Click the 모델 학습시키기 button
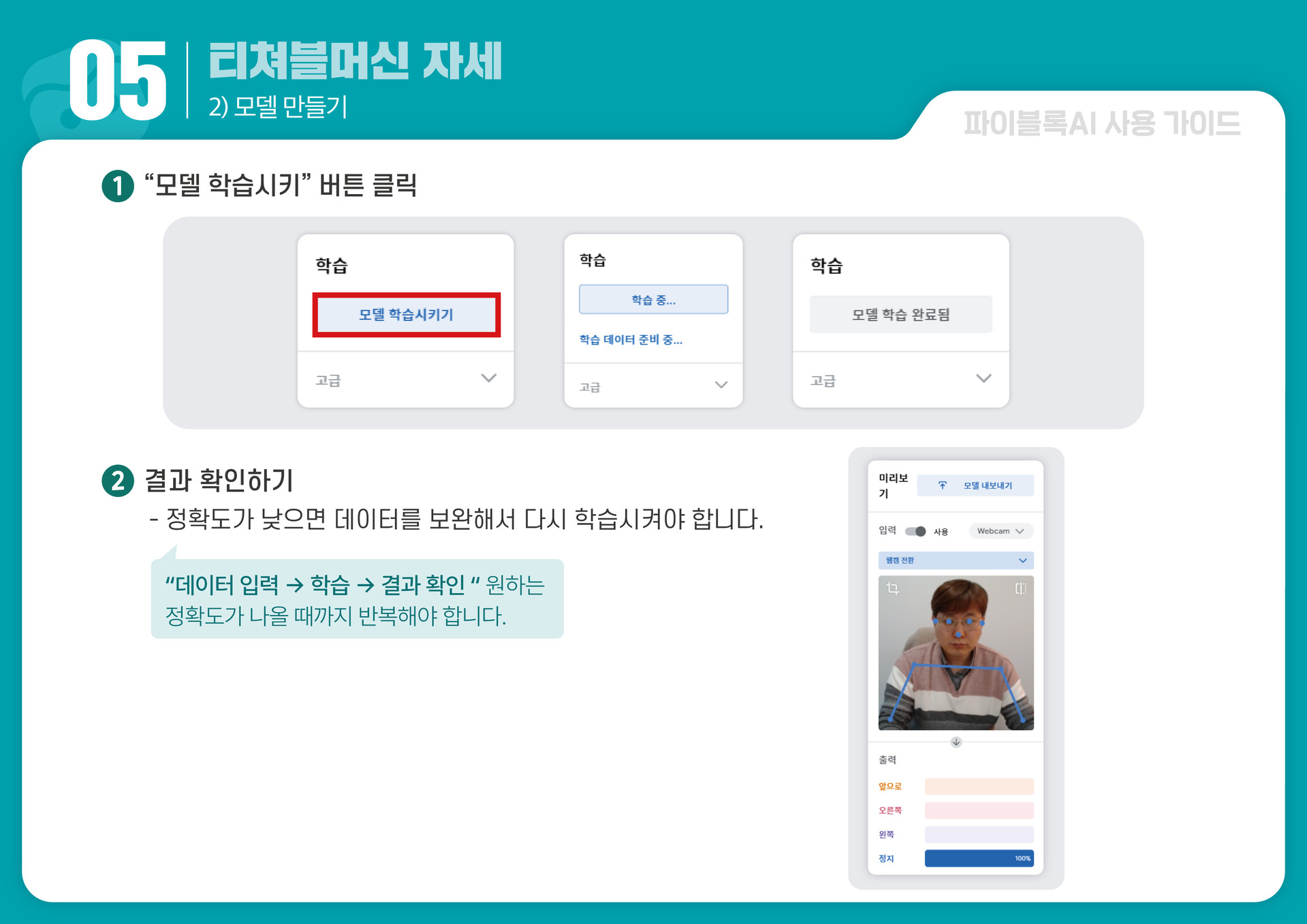 click(x=406, y=315)
